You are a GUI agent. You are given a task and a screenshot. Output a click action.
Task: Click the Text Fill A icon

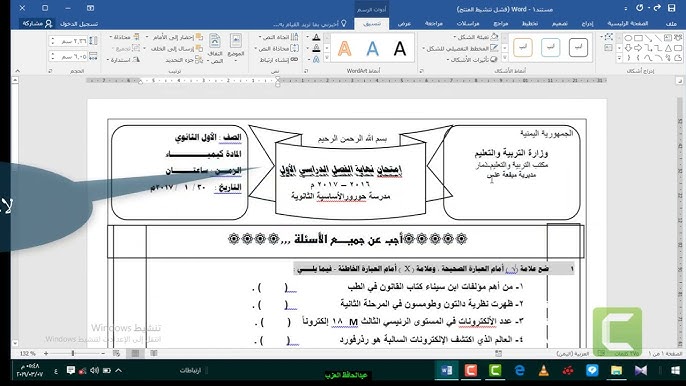point(316,38)
